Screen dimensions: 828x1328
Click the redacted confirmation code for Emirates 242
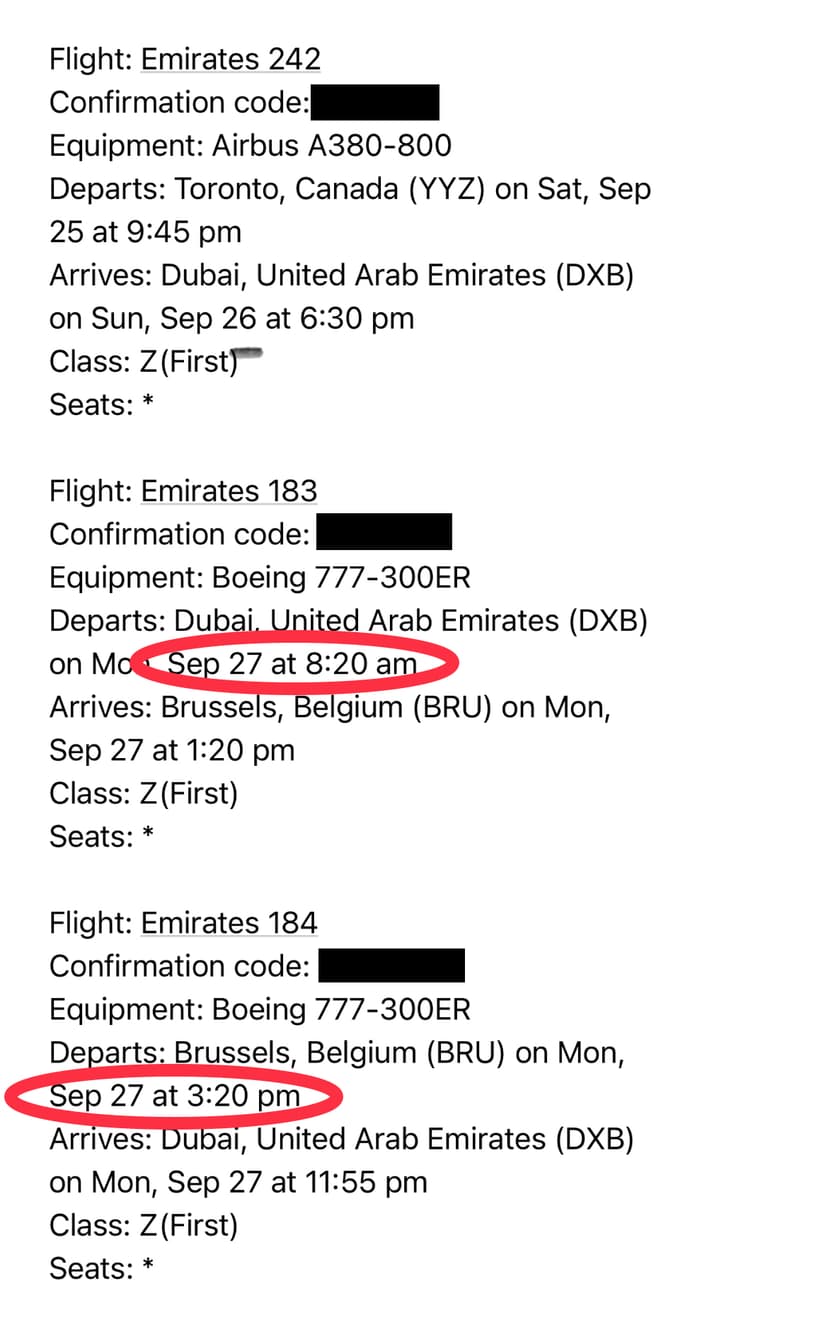click(375, 102)
